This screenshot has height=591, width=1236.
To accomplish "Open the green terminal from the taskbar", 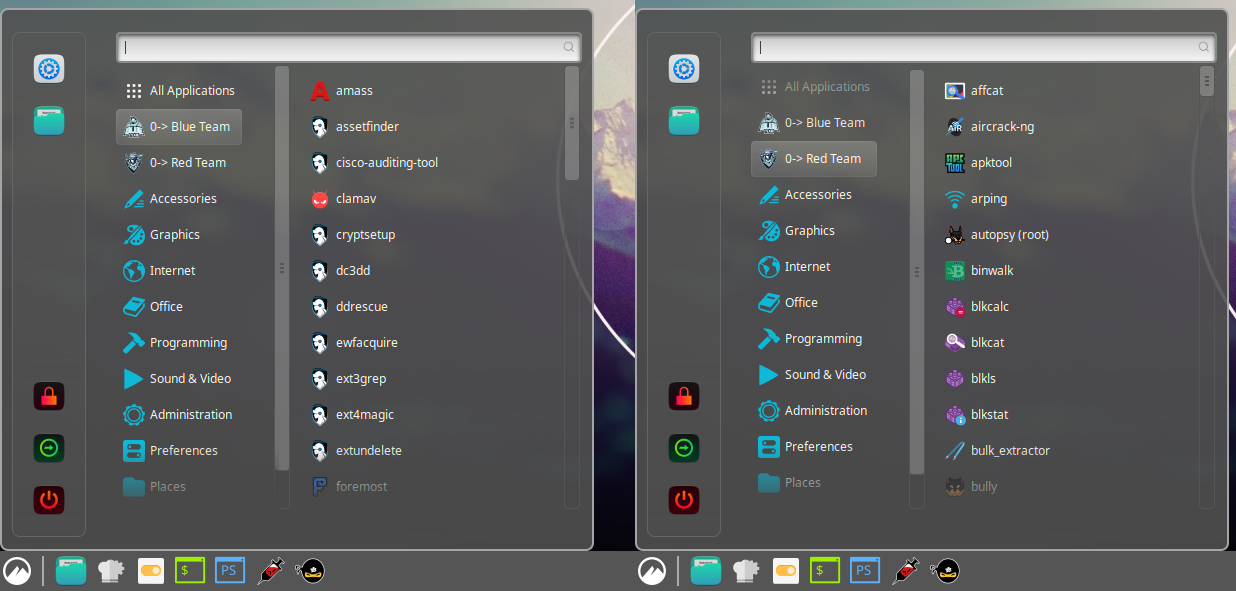I will point(190,570).
